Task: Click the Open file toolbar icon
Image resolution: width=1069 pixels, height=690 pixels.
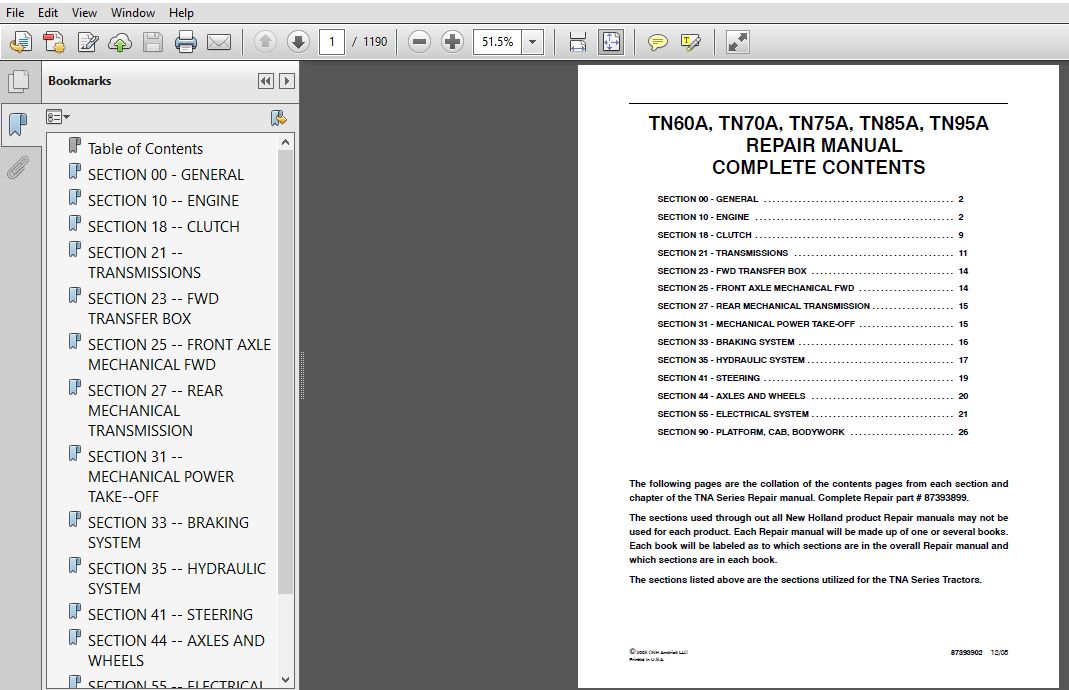Action: pos(21,42)
